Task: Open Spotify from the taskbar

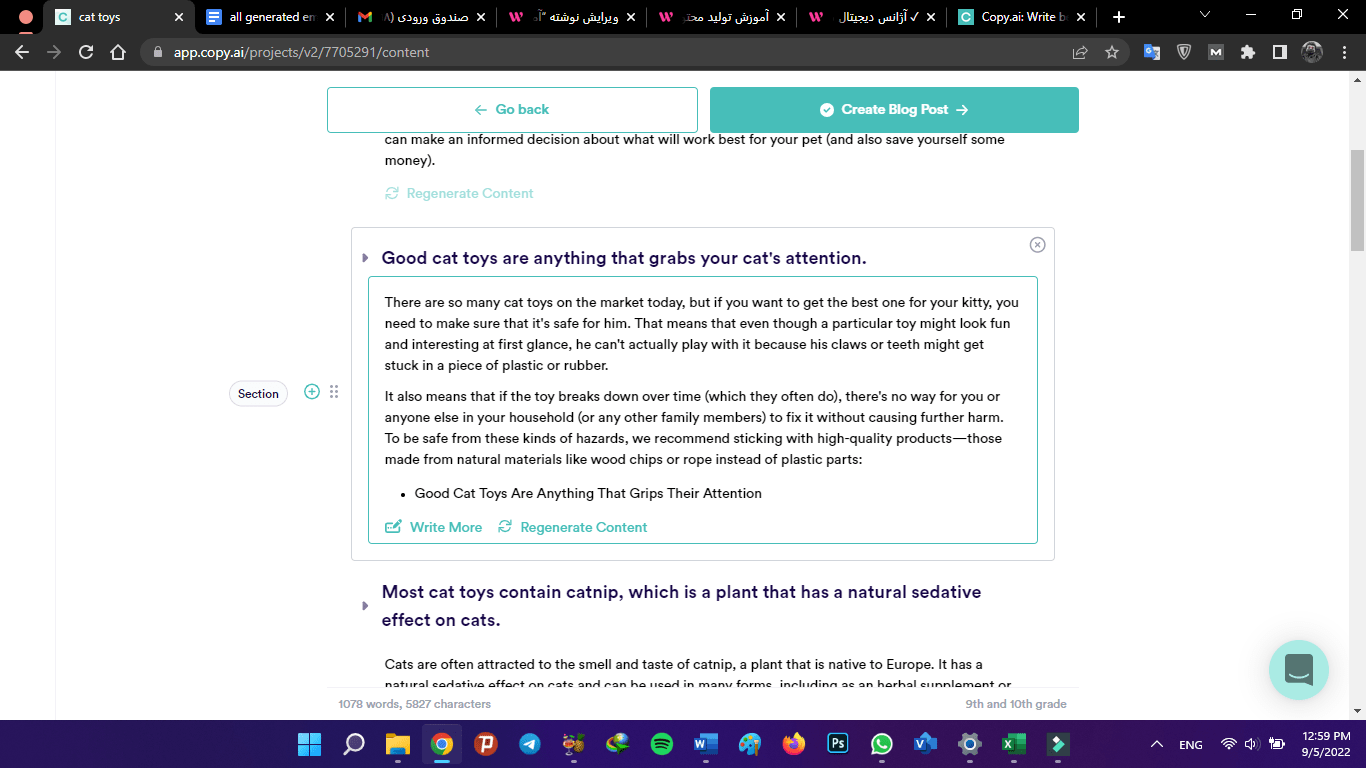Action: tap(661, 744)
